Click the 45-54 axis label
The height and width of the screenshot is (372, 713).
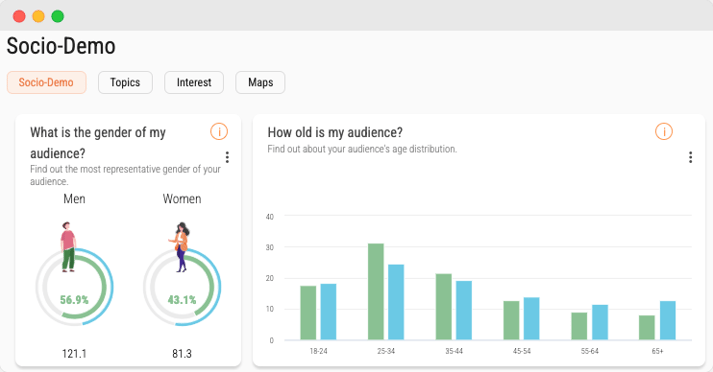point(522,351)
